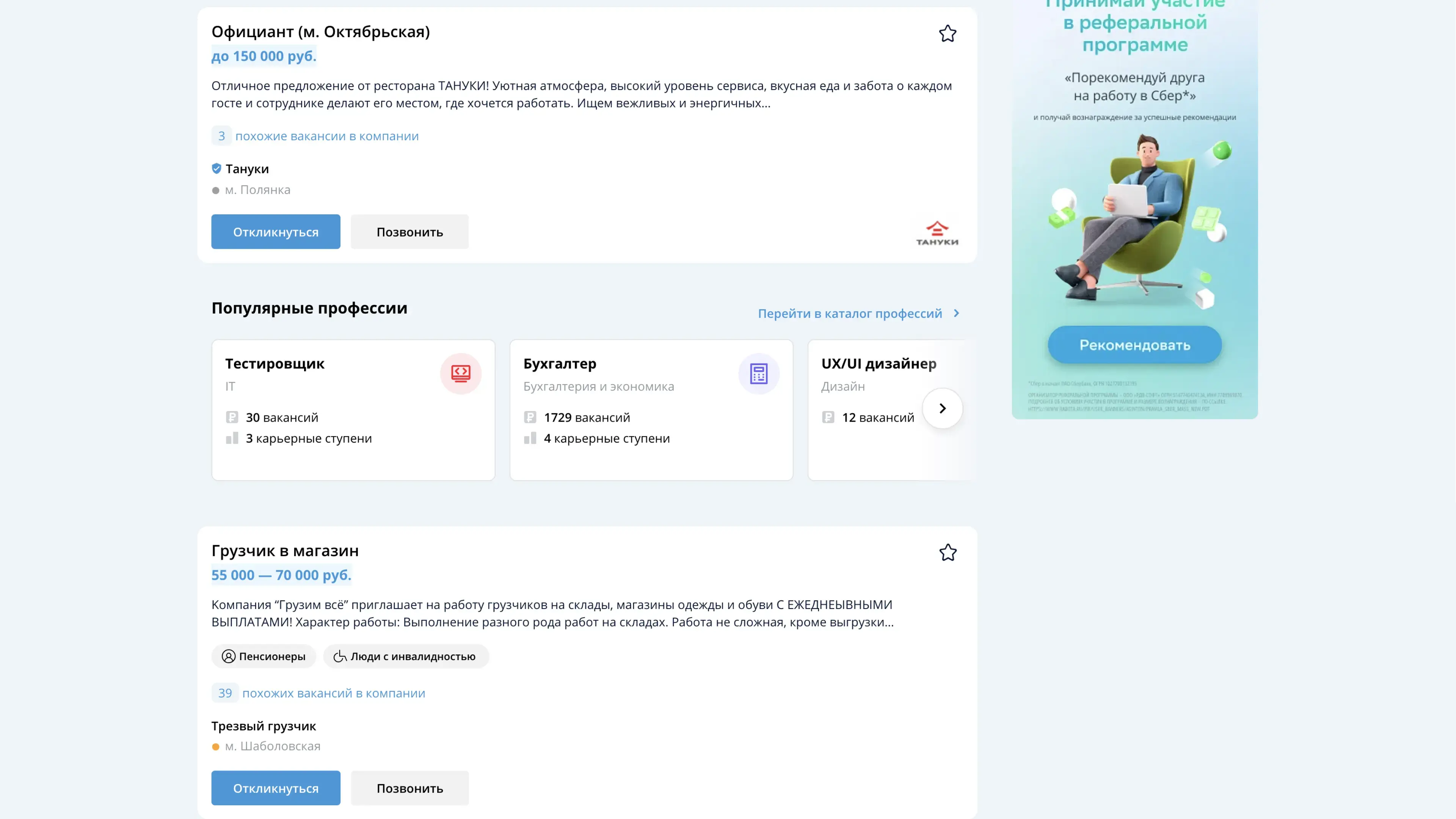This screenshot has width=1456, height=819.
Task: Click chevron beside catalog professions link
Action: [956, 313]
